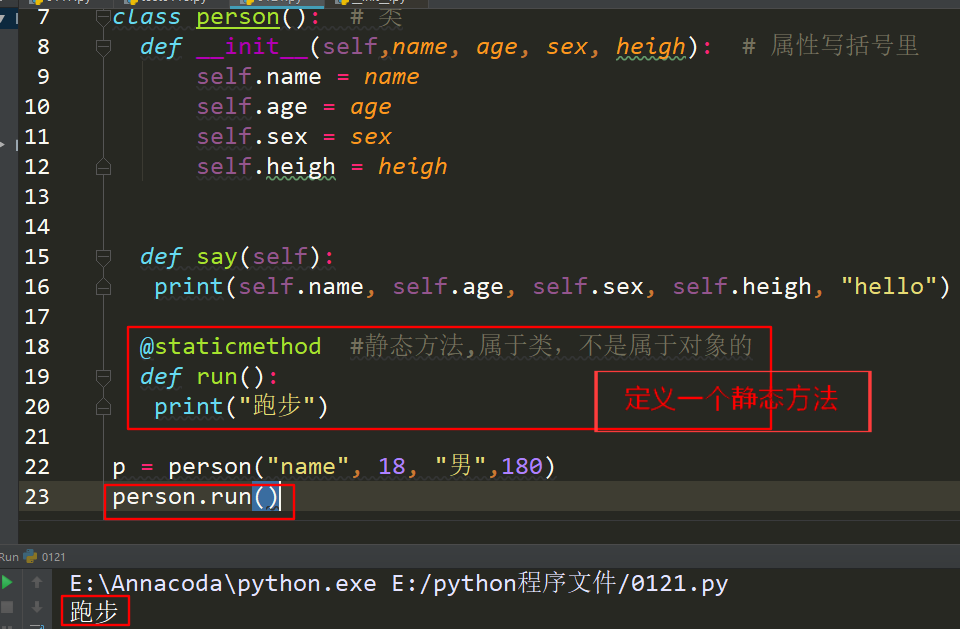The image size is (960, 629).
Task: Click line number 13 in the gutter
Action: point(37,197)
